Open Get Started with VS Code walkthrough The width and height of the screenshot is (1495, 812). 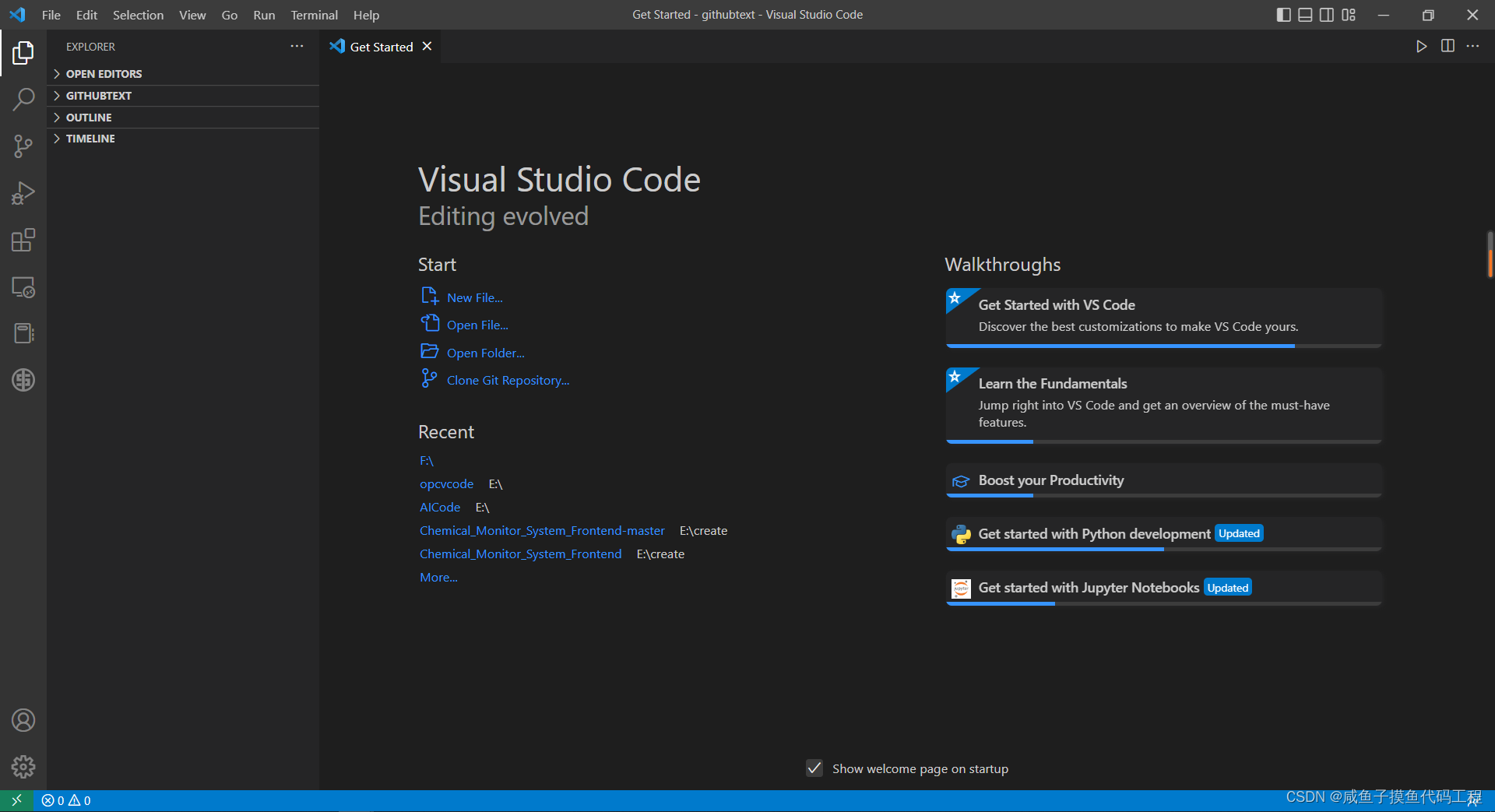click(1164, 318)
